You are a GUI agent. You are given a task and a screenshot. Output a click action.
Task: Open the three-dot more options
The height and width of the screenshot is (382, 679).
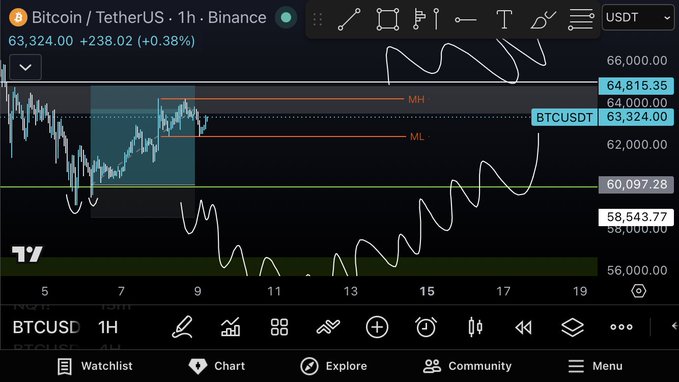coord(621,327)
